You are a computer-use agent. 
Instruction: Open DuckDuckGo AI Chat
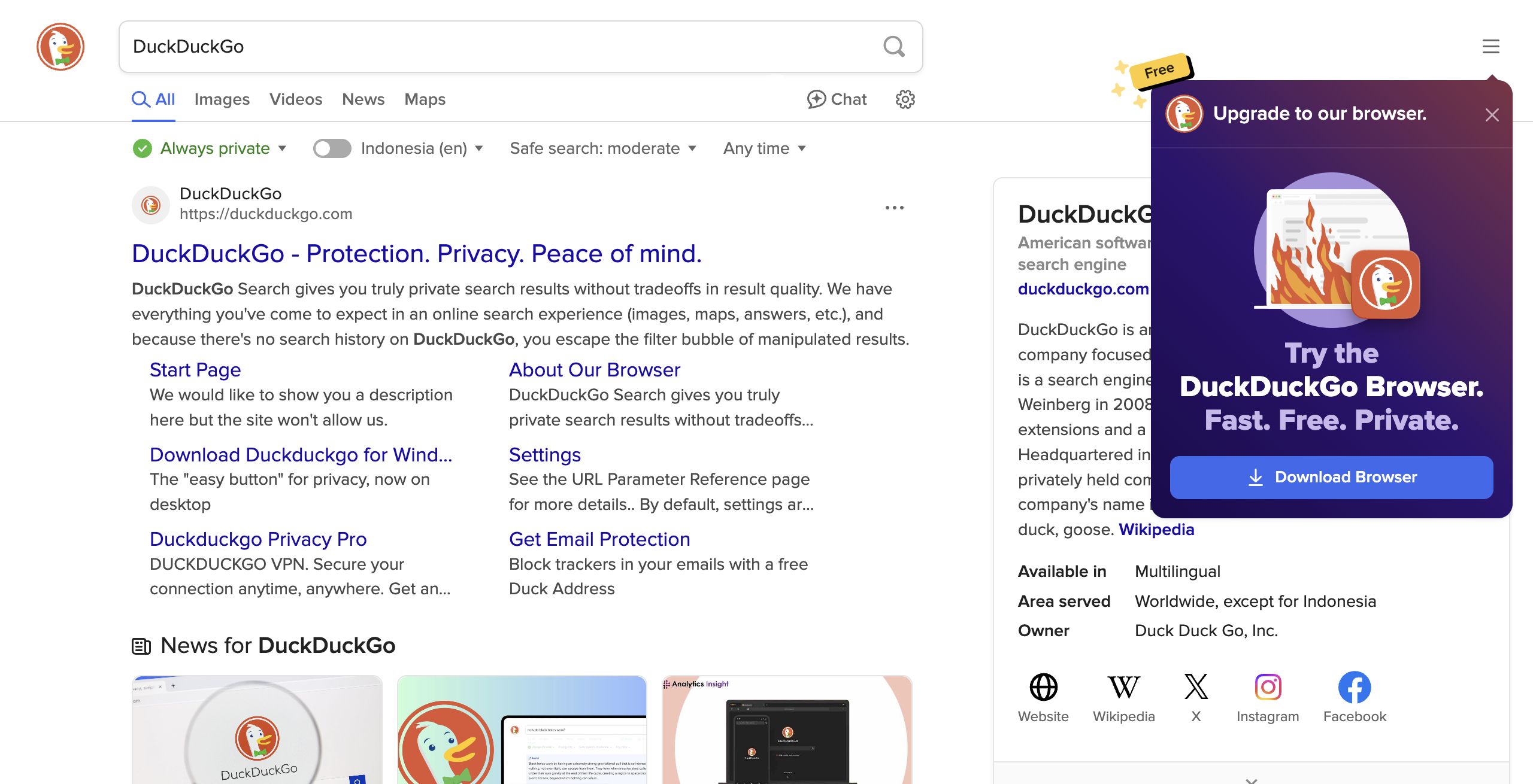[837, 99]
